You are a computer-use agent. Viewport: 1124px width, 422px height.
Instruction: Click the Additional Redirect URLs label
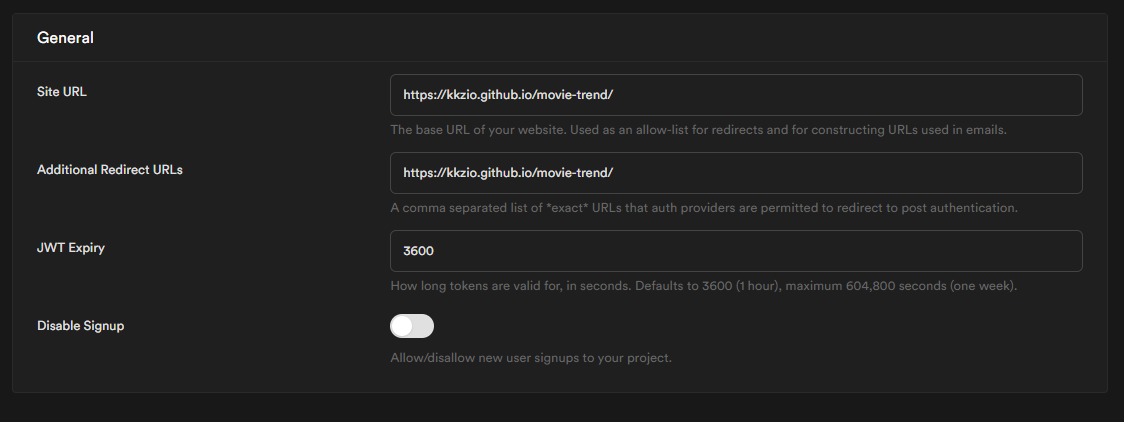point(110,169)
